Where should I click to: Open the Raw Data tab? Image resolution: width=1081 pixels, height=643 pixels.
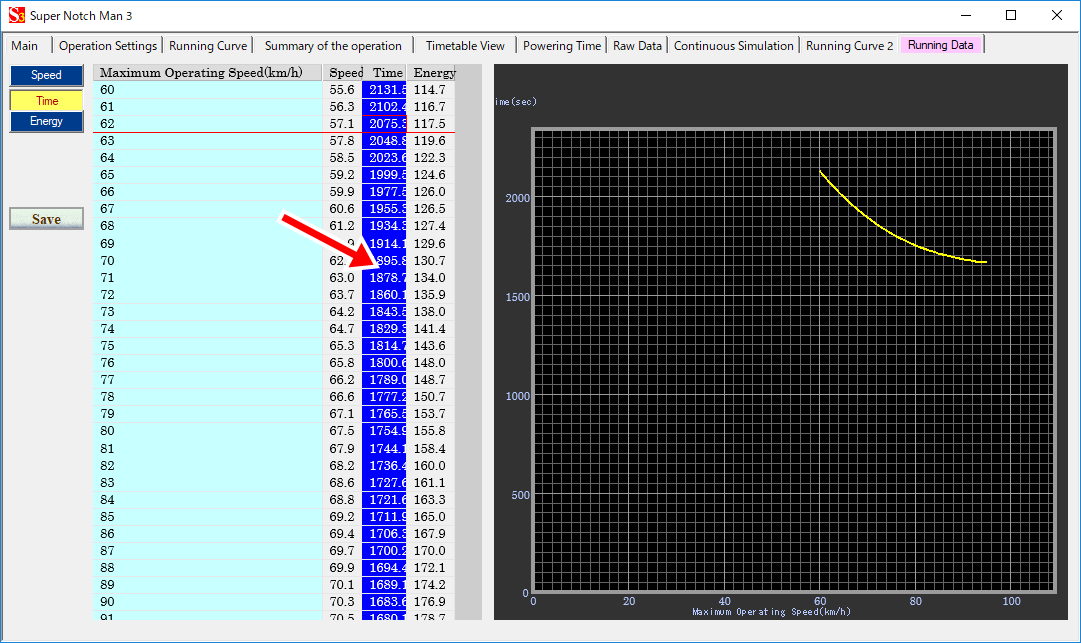(637, 45)
